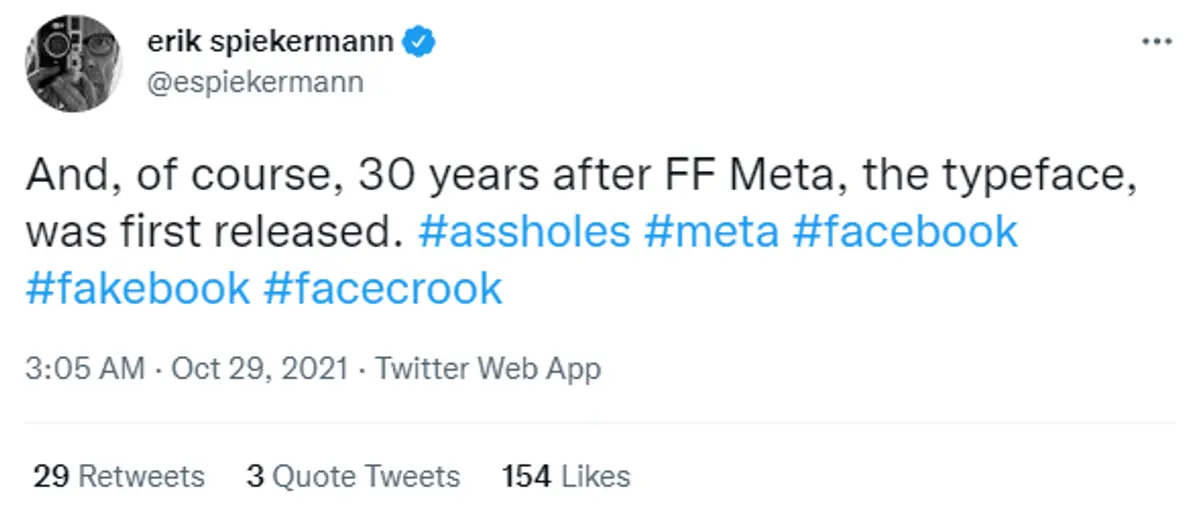This screenshot has height=529, width=1200.
Task: Open the #assholes hashtag
Action: click(524, 232)
